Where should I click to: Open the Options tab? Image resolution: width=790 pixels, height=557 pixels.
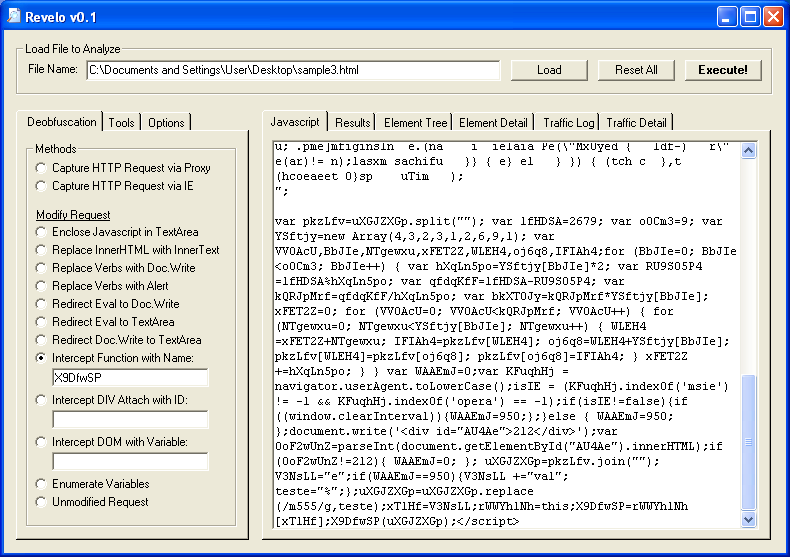[166, 123]
